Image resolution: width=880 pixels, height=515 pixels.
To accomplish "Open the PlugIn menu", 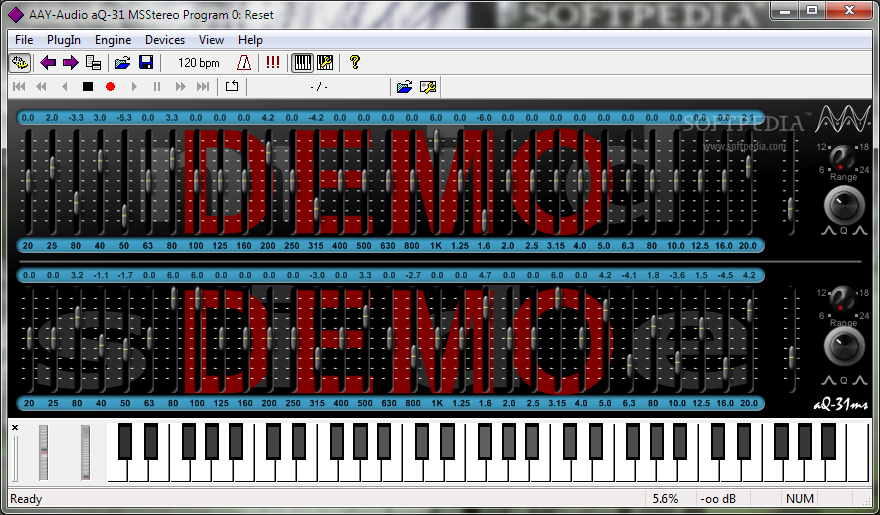I will (64, 40).
